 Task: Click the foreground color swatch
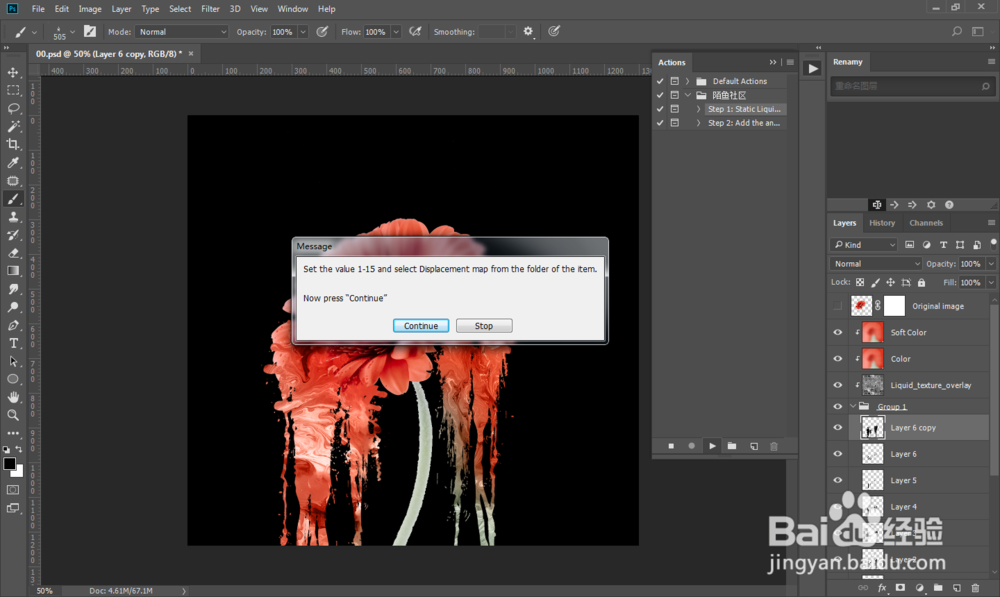[x=10, y=464]
